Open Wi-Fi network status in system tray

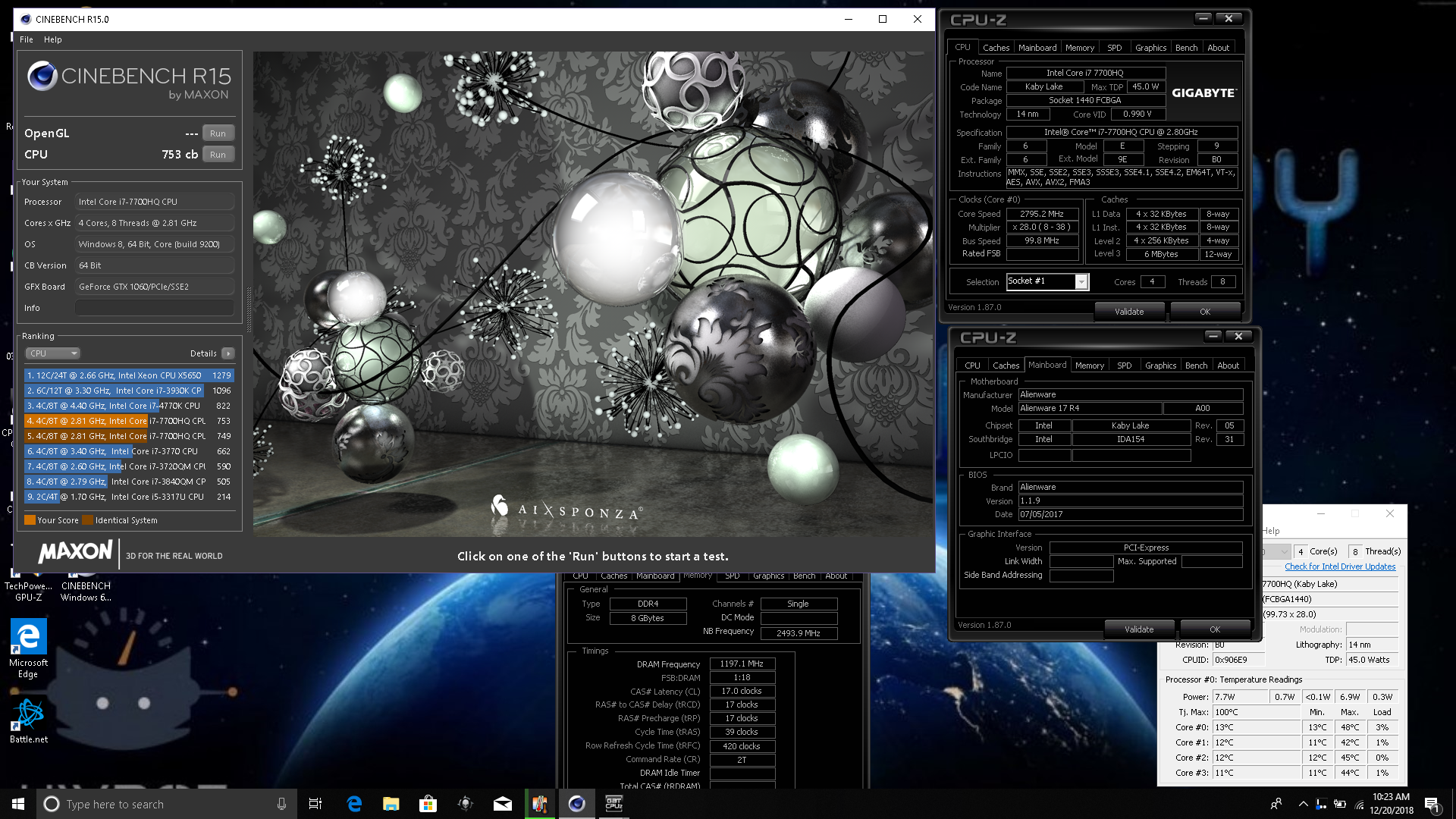click(1359, 804)
